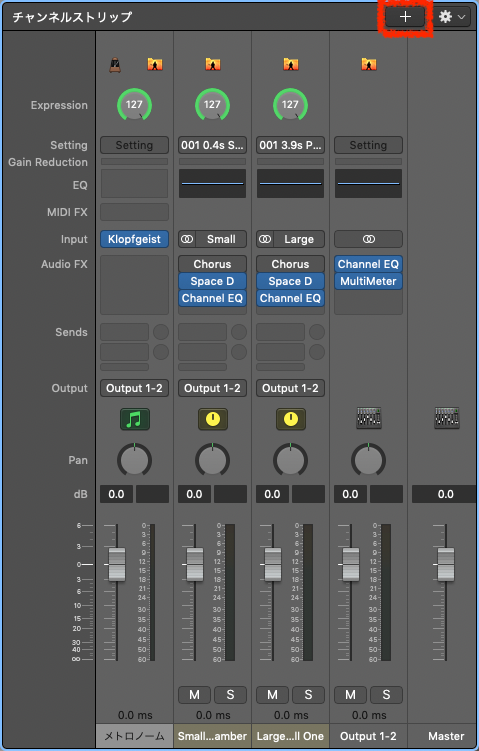Solo the Small Chamber channel strip

pos(230,695)
